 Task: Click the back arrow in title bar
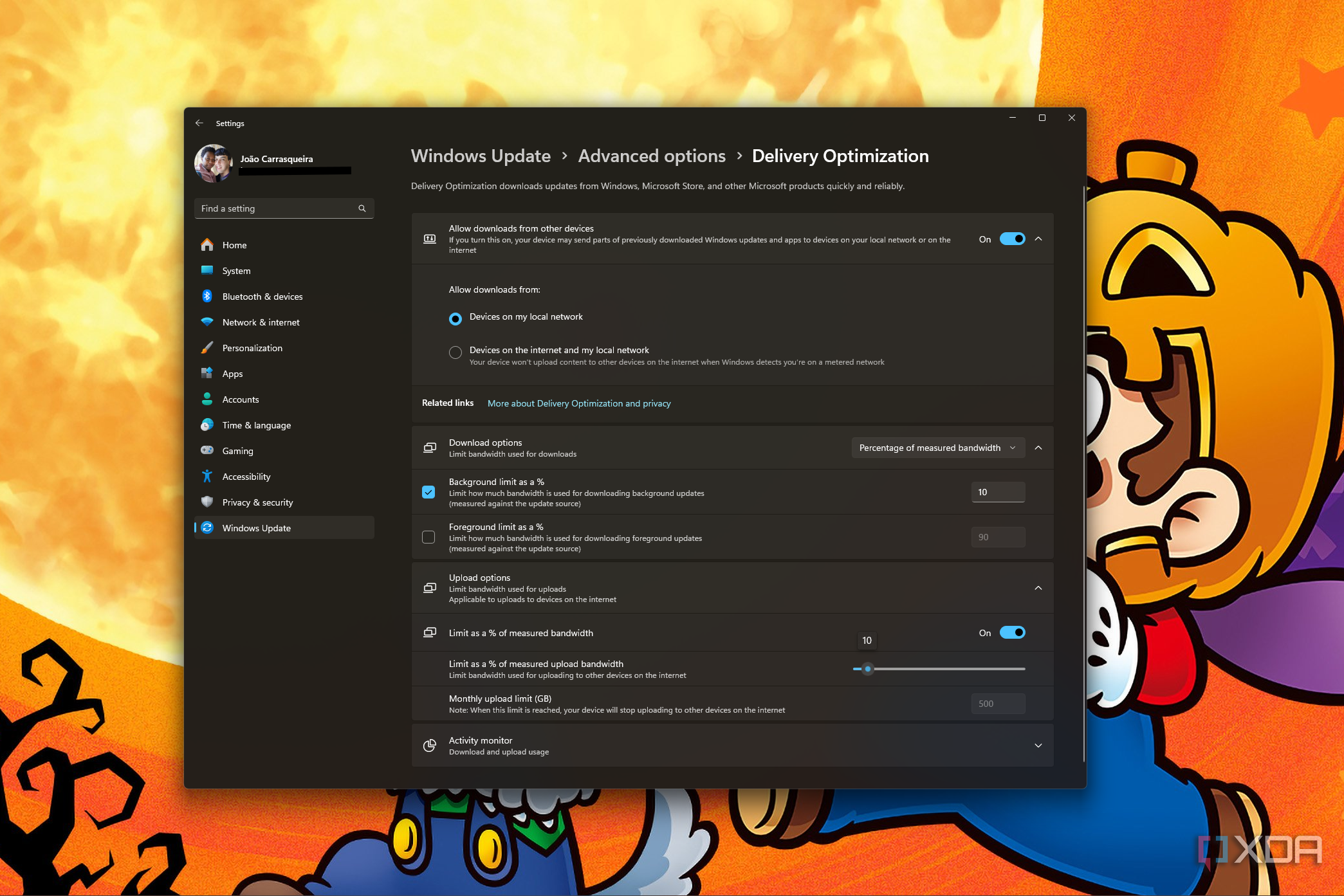(x=199, y=123)
